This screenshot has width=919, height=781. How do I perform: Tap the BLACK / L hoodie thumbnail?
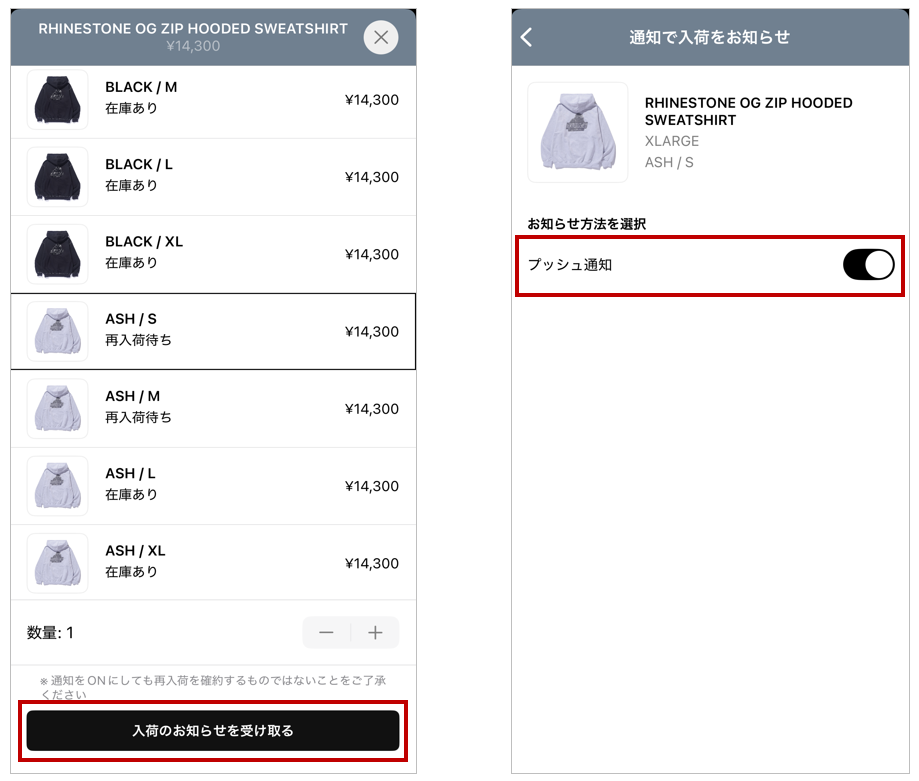[57, 177]
